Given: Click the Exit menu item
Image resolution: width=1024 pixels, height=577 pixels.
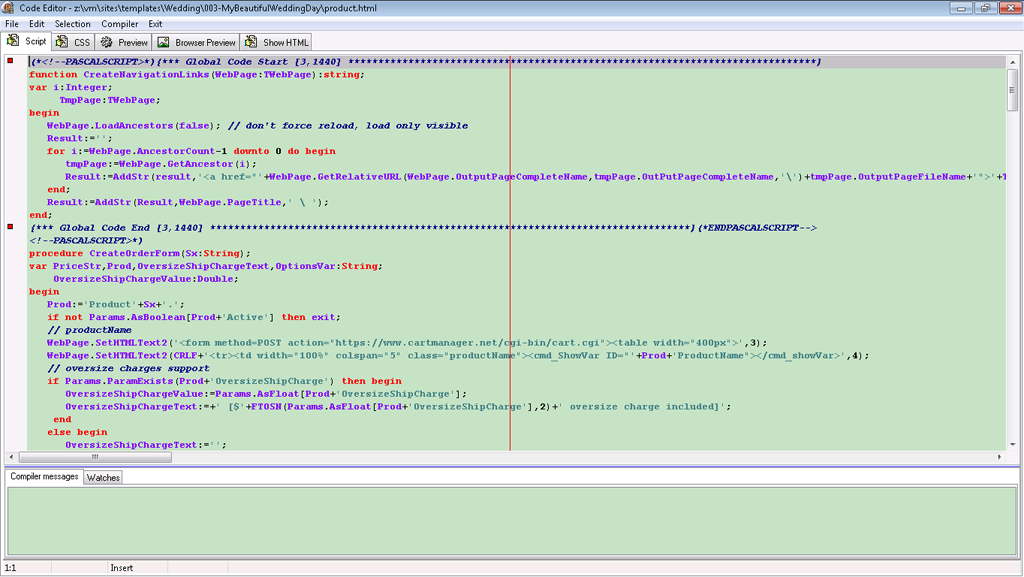Looking at the screenshot, I should click(x=156, y=23).
